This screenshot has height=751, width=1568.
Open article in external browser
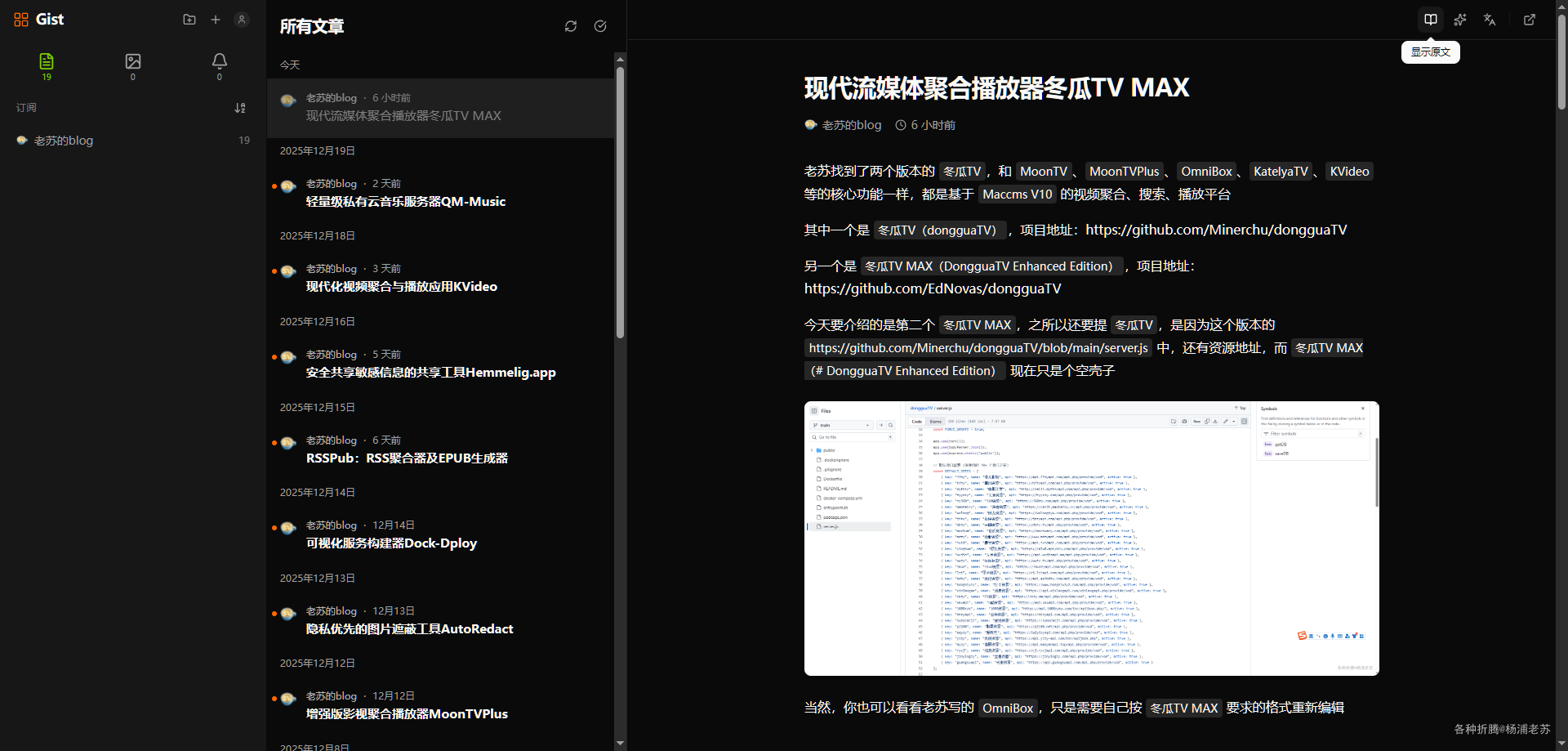tap(1530, 20)
